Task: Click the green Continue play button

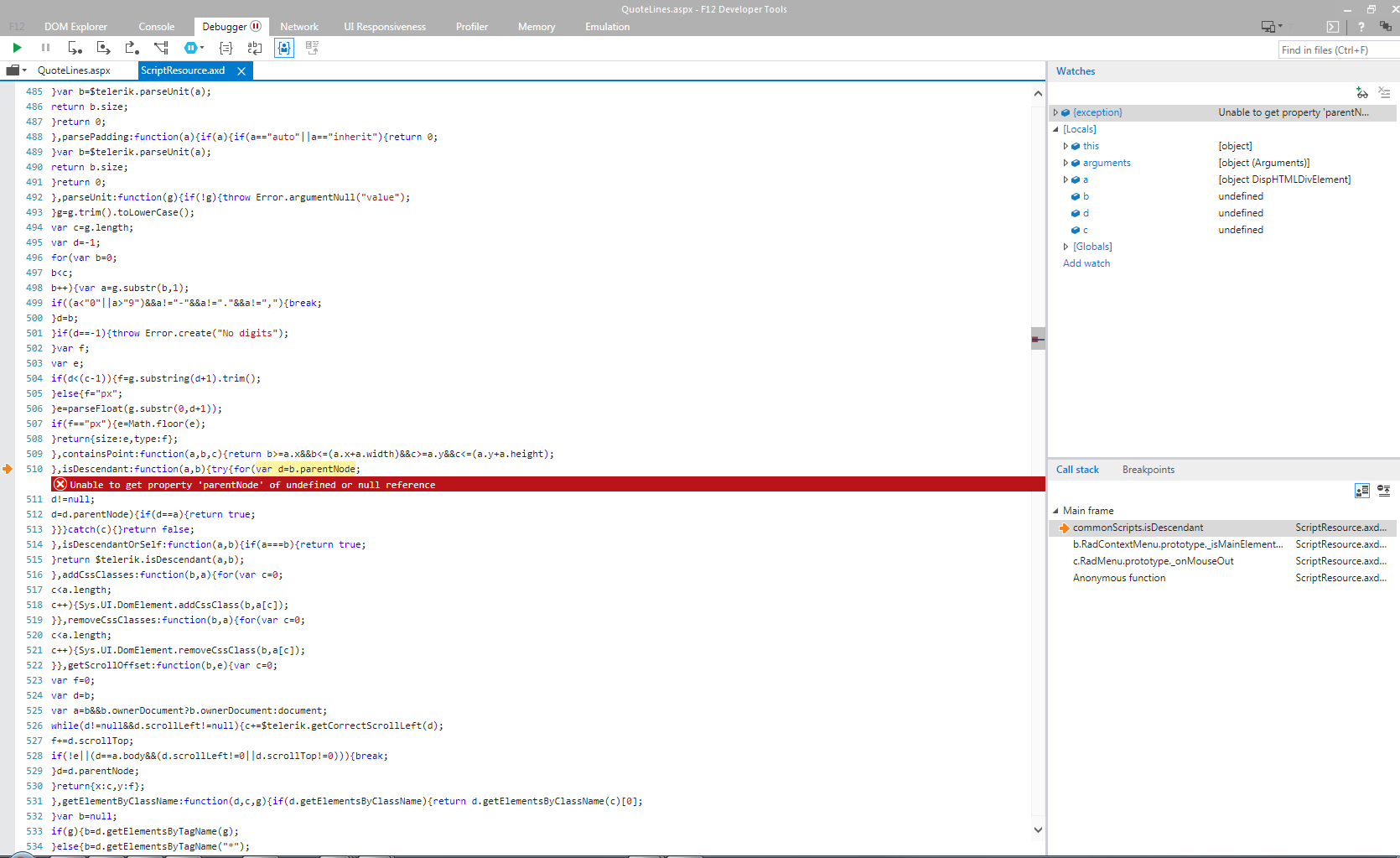Action: tap(17, 48)
